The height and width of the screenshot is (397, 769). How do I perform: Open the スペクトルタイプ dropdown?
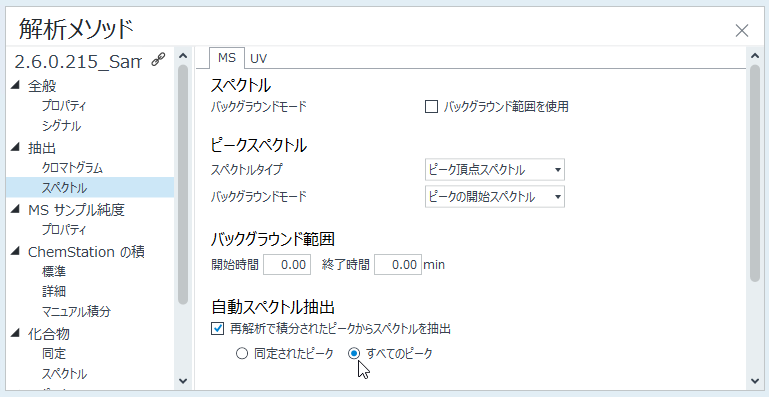[494, 170]
